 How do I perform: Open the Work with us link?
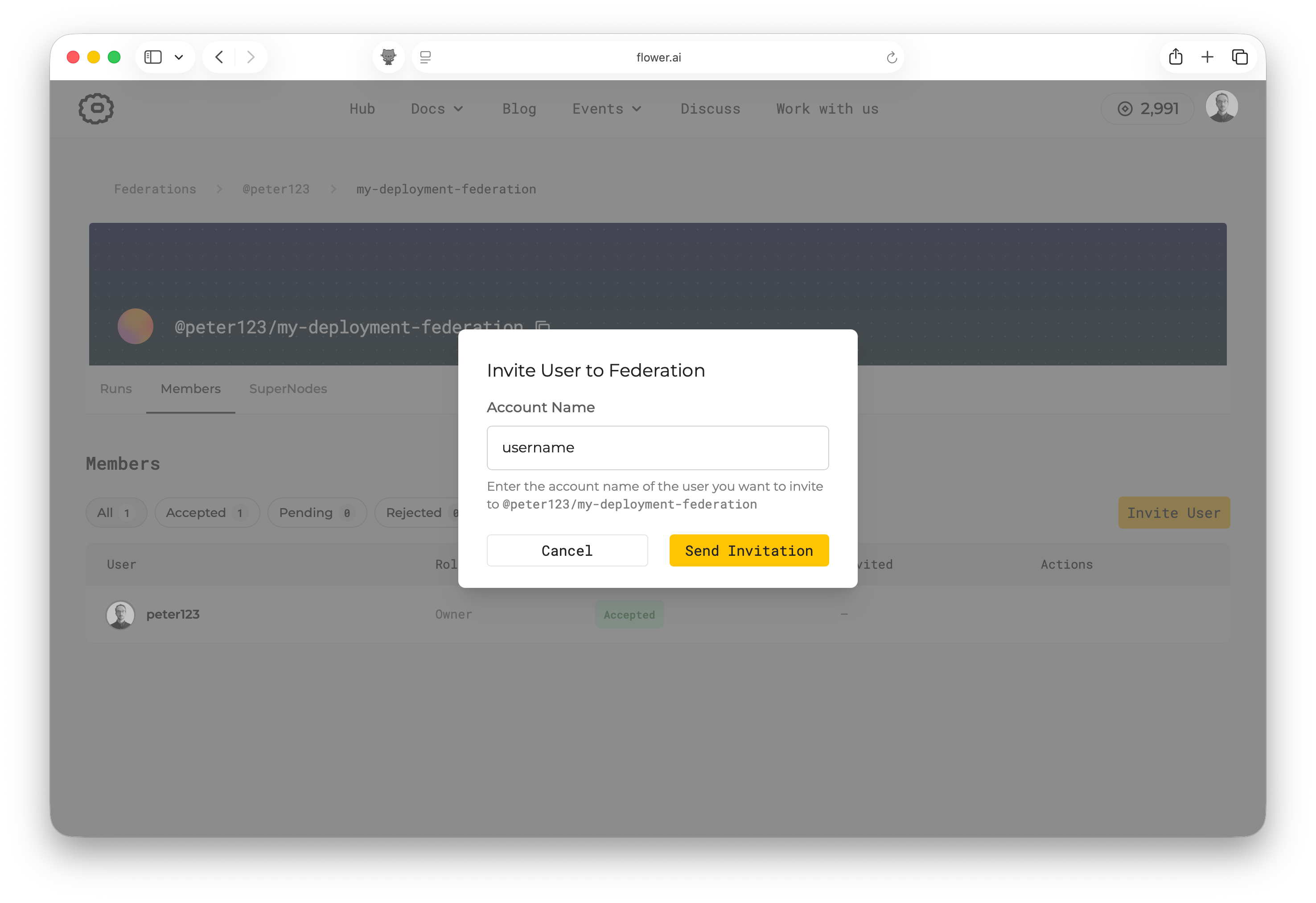(827, 109)
